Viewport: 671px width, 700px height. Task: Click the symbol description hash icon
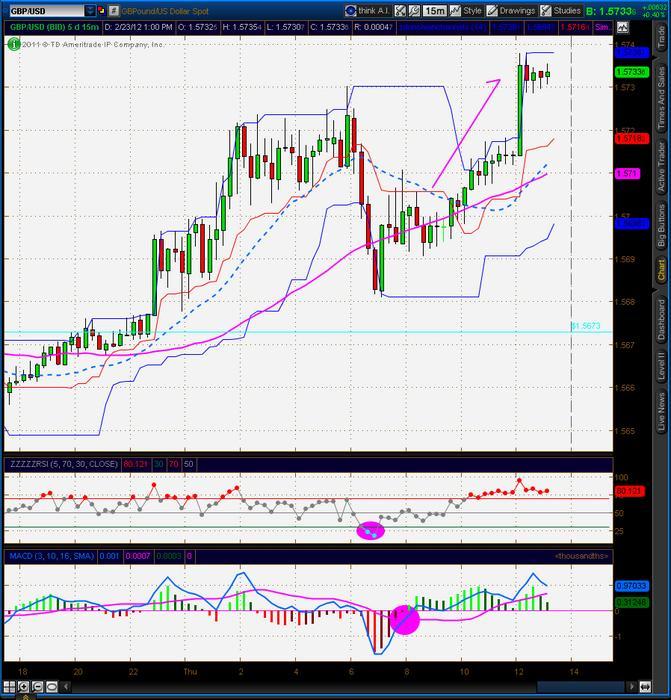(114, 11)
